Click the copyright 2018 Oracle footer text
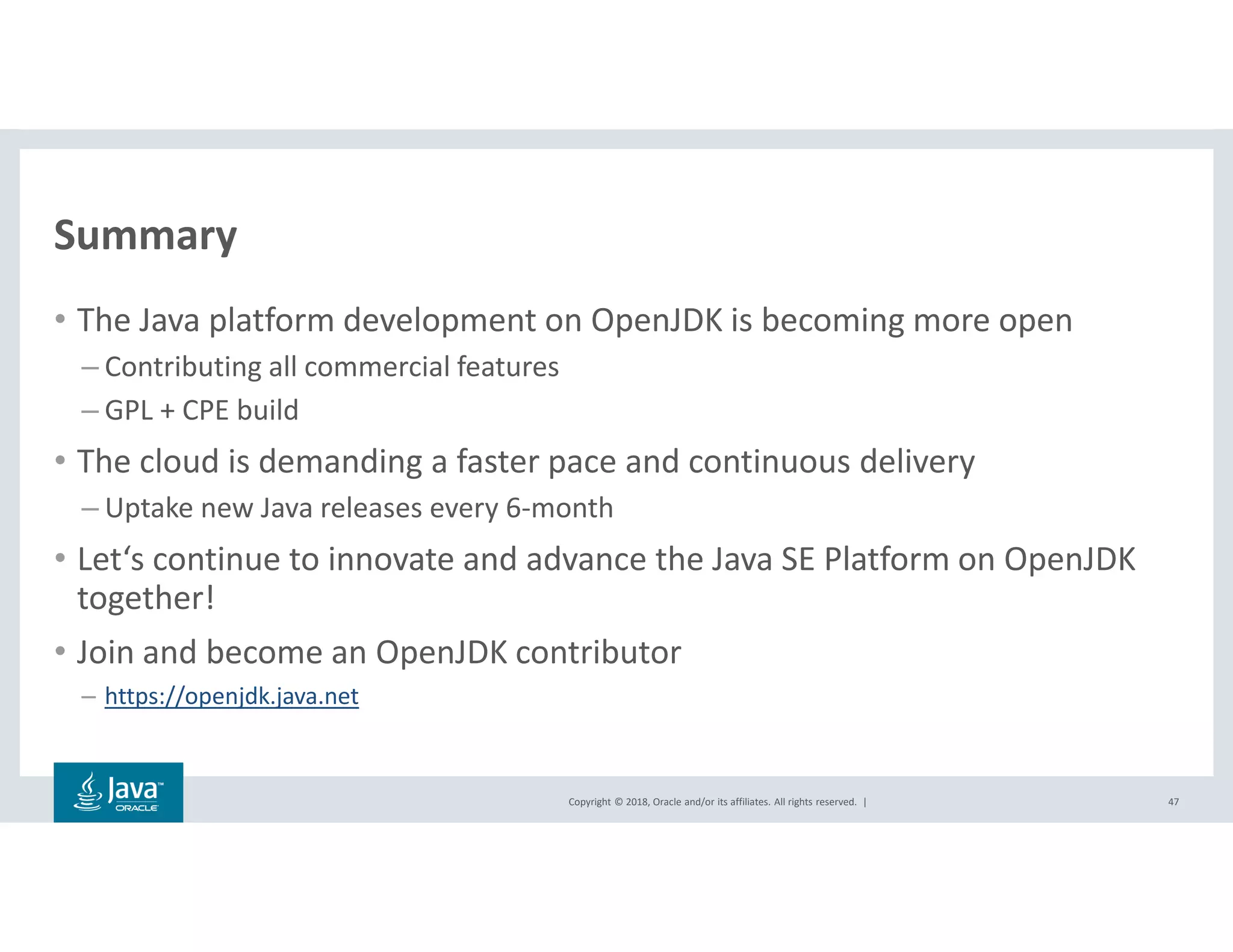 click(x=712, y=802)
